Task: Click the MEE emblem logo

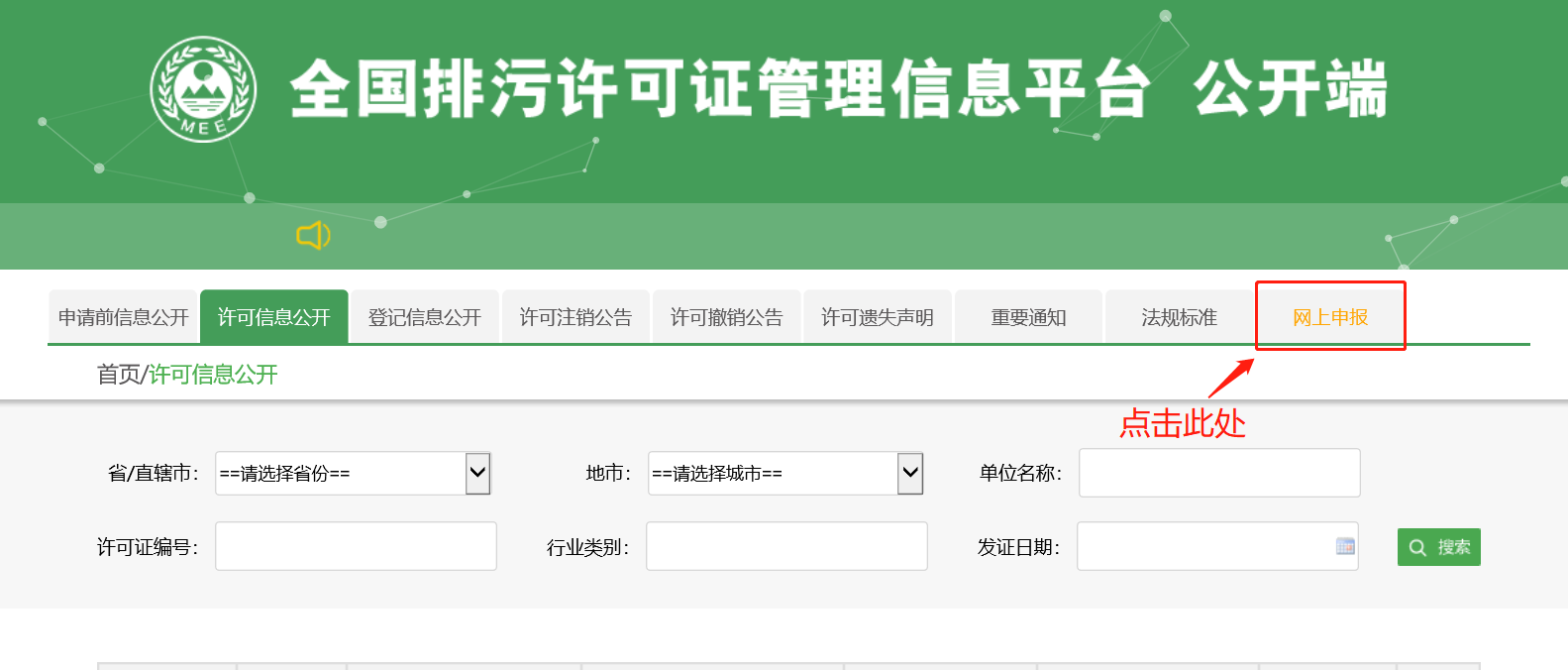Action: pos(203,89)
